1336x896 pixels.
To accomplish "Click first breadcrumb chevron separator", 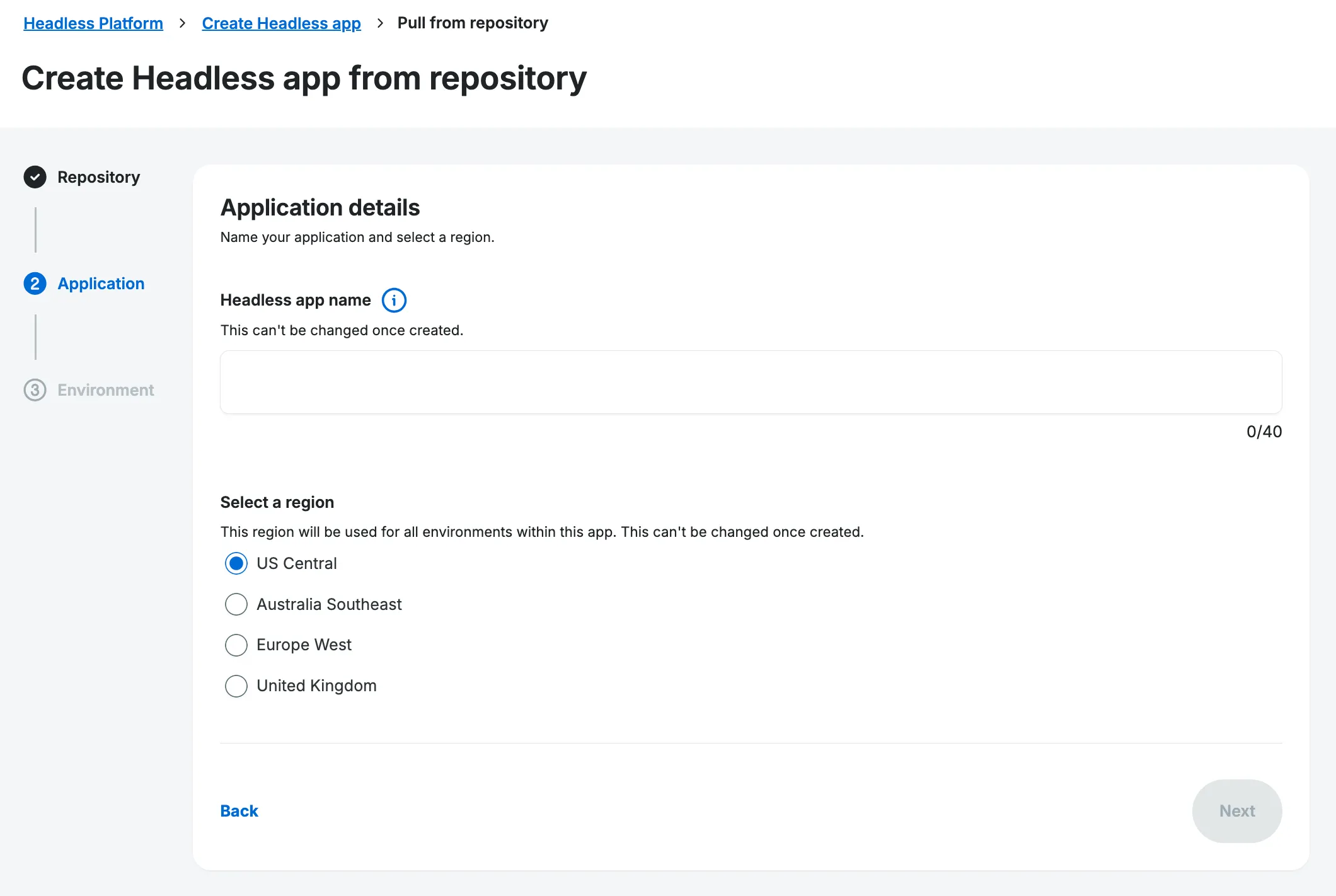I will (182, 23).
